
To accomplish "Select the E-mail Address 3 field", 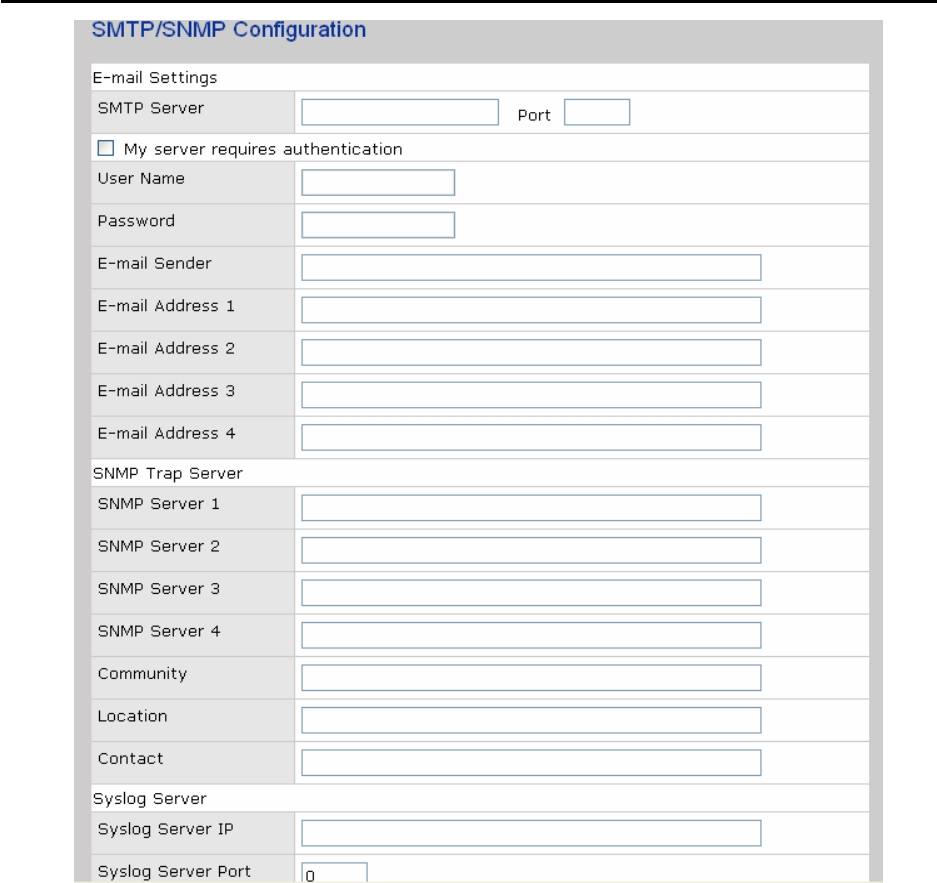I will (531, 395).
